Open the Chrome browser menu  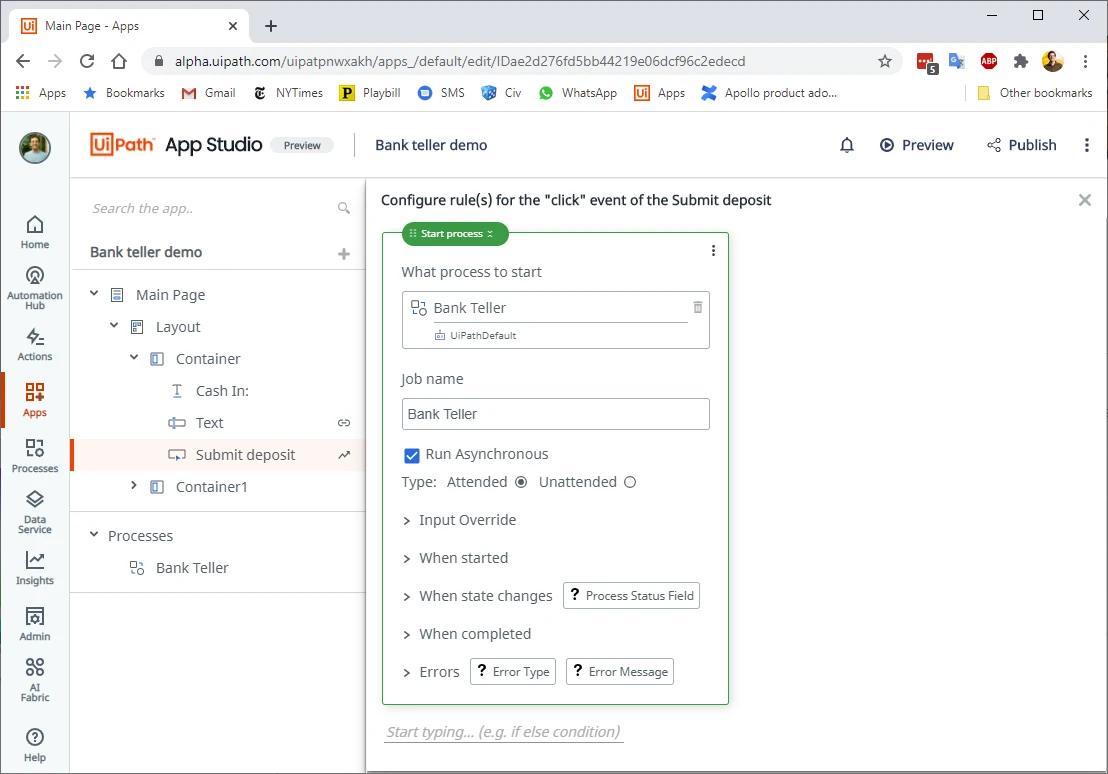click(x=1085, y=61)
